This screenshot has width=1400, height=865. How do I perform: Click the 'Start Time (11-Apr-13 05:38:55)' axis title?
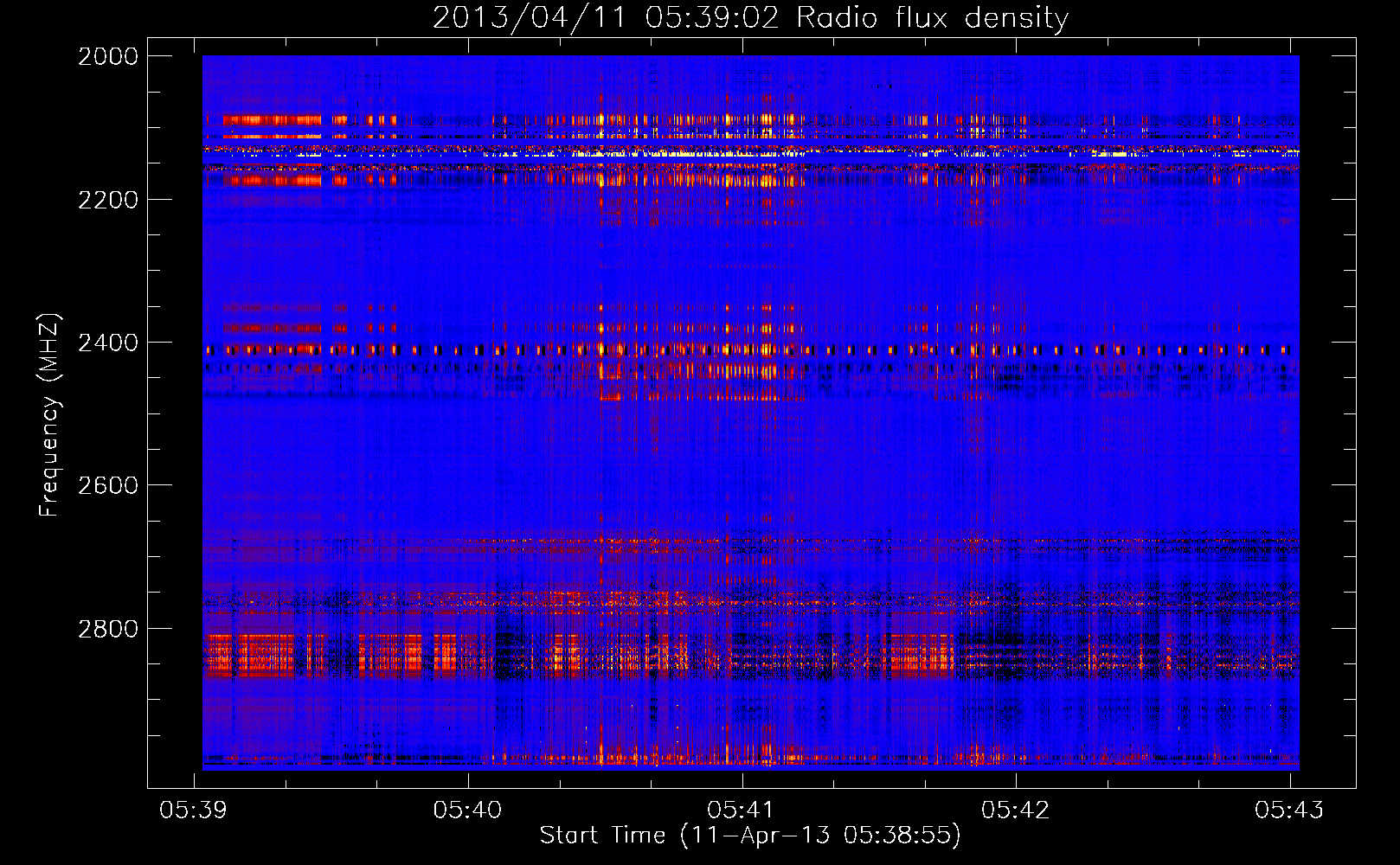point(750,836)
